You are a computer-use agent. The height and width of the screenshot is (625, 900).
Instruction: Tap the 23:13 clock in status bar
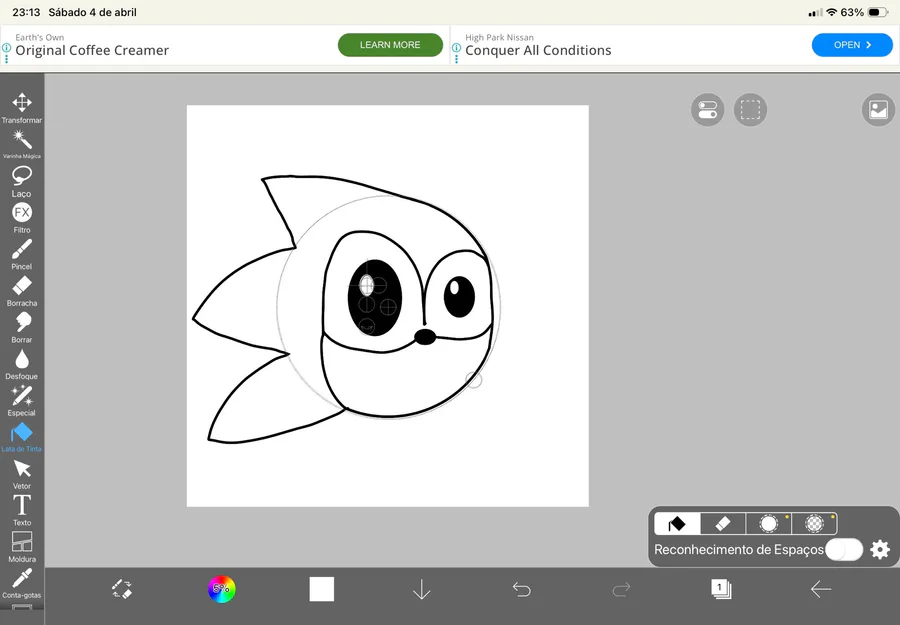click(x=26, y=12)
